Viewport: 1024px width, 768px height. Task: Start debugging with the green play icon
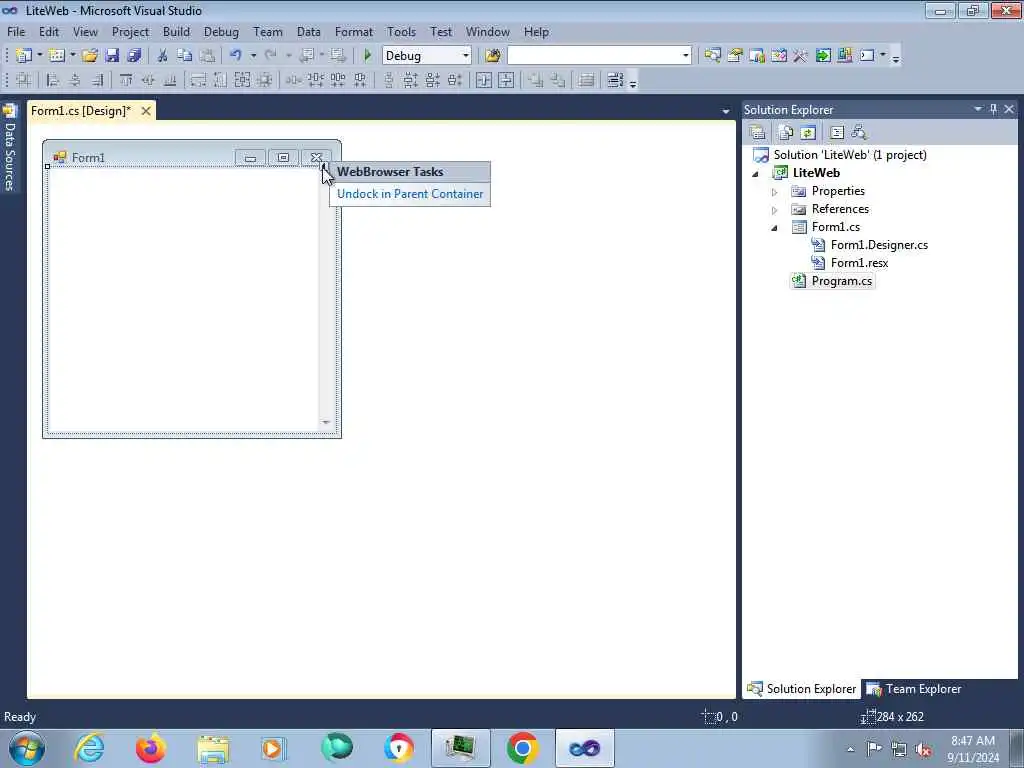coord(368,56)
